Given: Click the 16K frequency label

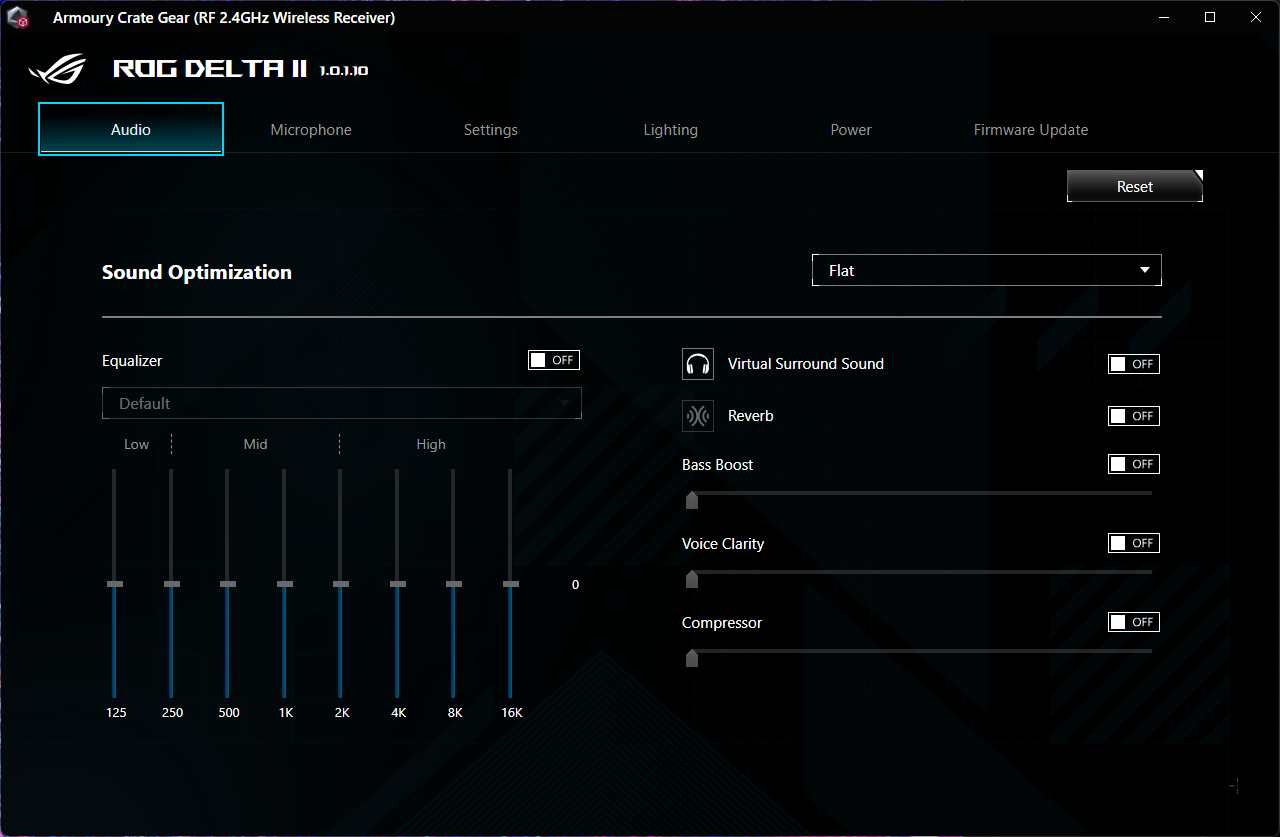Looking at the screenshot, I should click(512, 713).
